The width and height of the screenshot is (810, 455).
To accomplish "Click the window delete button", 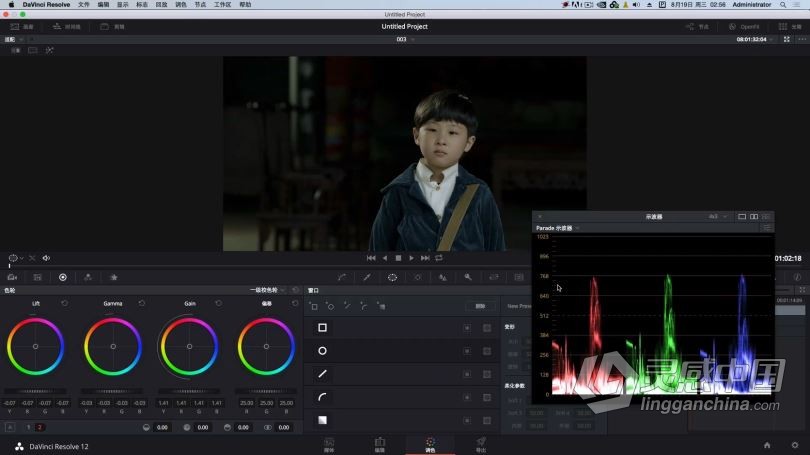I will click(480, 306).
